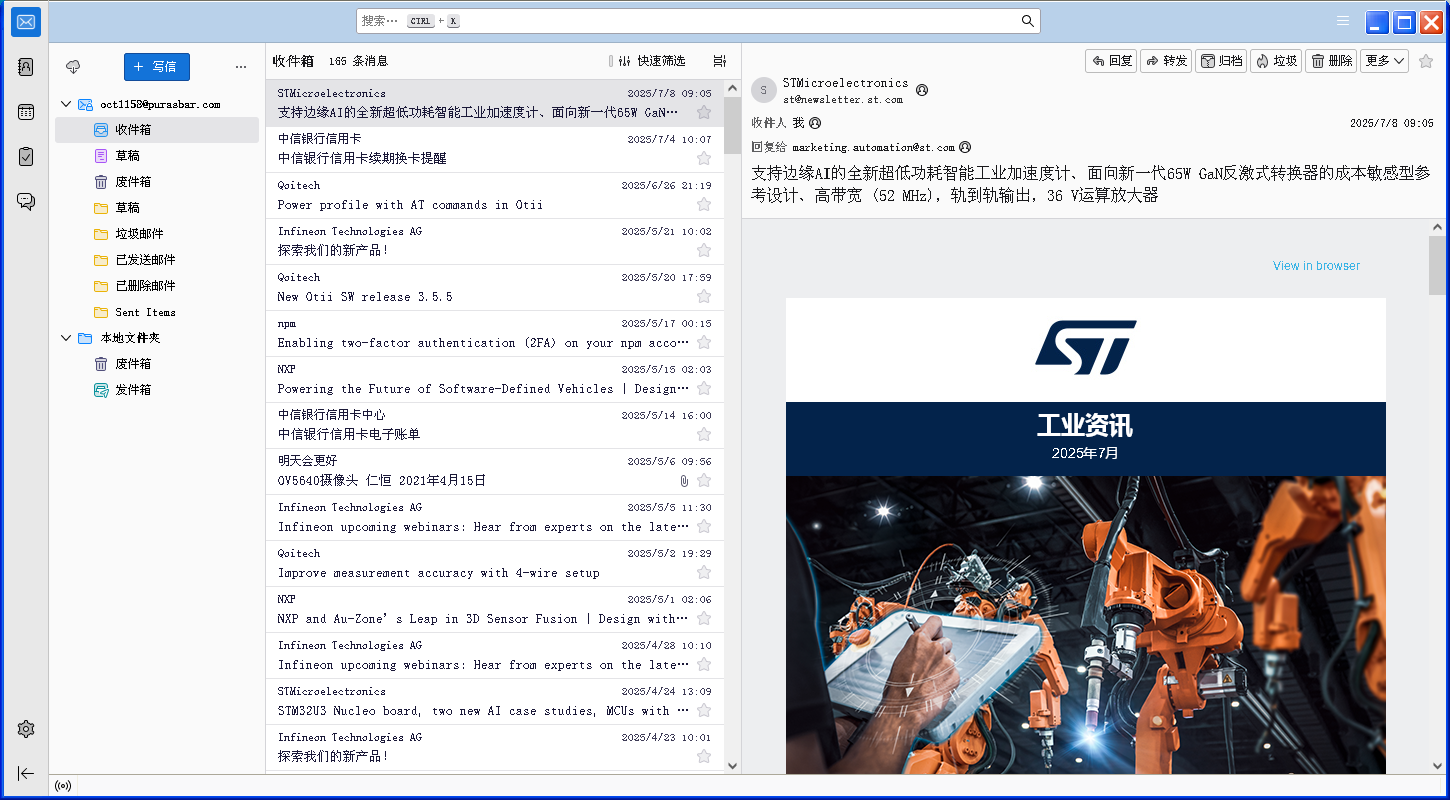Open the Chat space
Viewport: 1450px width, 800px height.
pyautogui.click(x=26, y=201)
